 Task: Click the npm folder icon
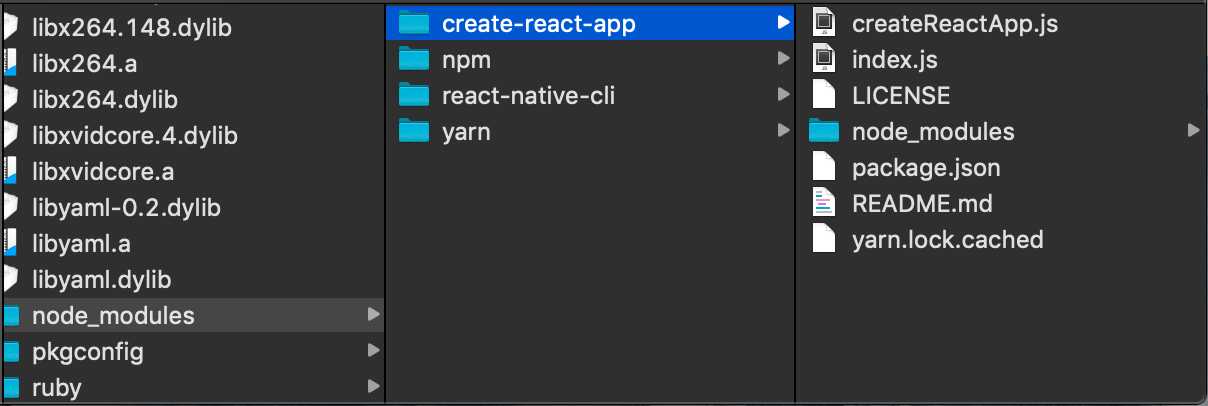coord(413,59)
